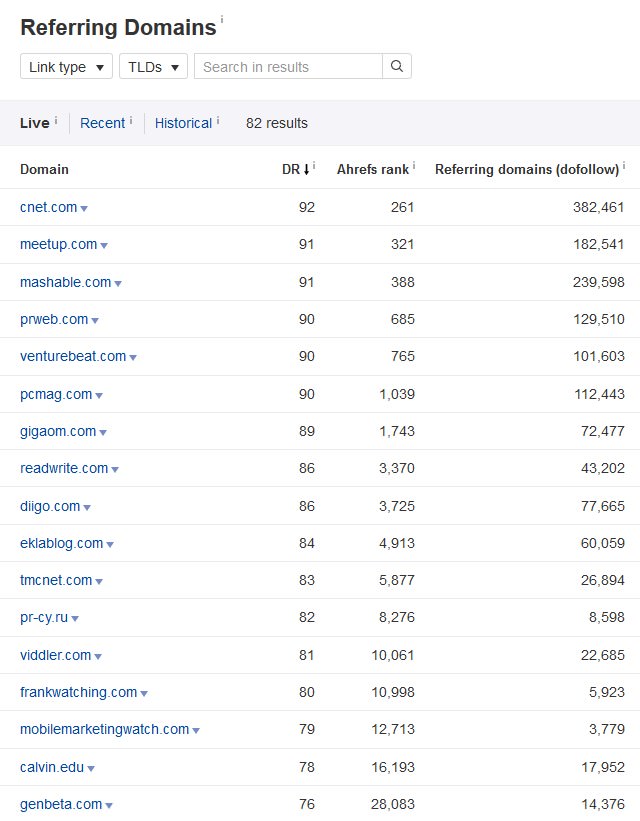Click the Referring Domains page heading

point(118,28)
